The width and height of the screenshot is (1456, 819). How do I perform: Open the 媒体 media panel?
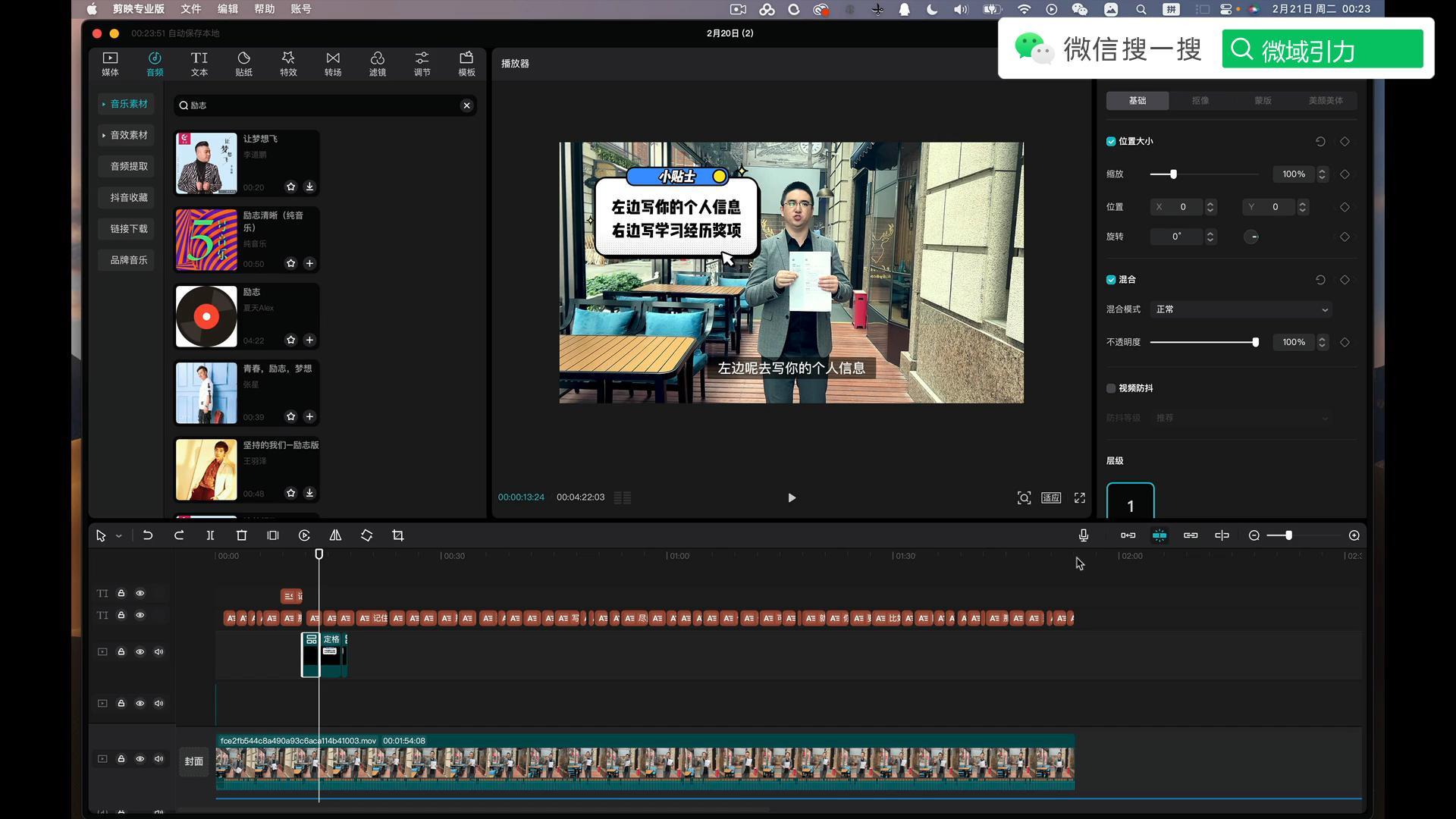[110, 64]
